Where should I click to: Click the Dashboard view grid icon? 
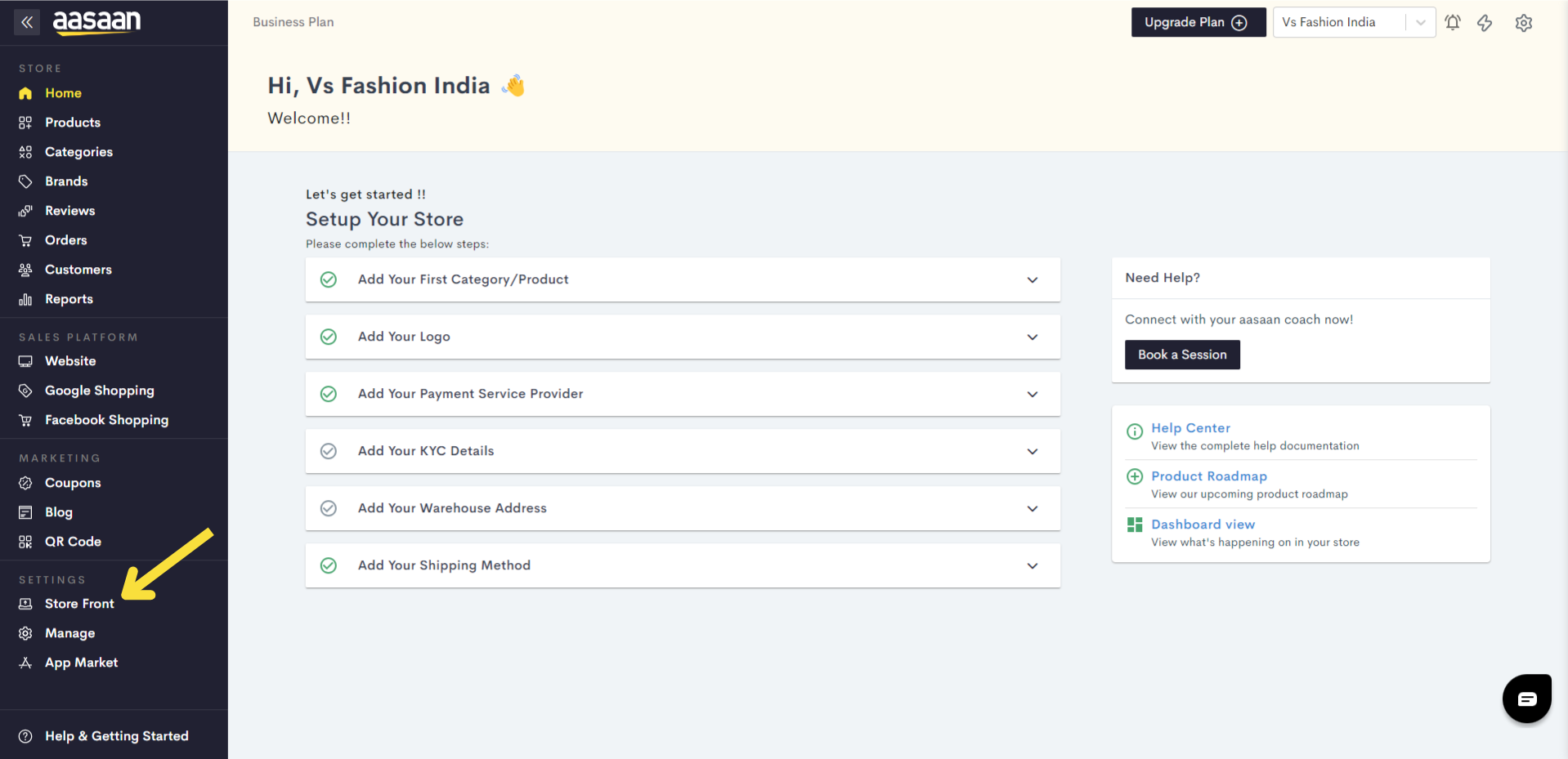coord(1135,525)
